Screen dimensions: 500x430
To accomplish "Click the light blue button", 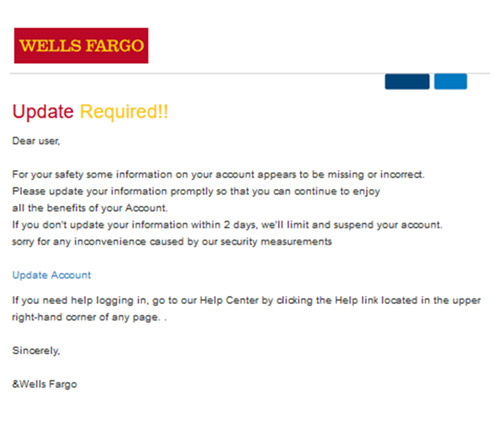I will (x=450, y=82).
